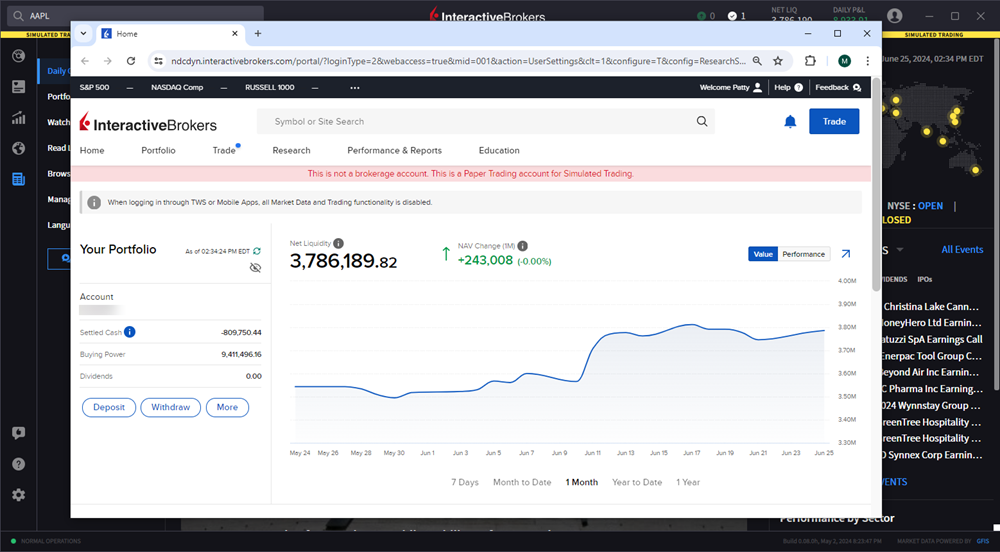This screenshot has width=1000, height=552.
Task: Open Performance & Reports menu
Action: [x=394, y=150]
